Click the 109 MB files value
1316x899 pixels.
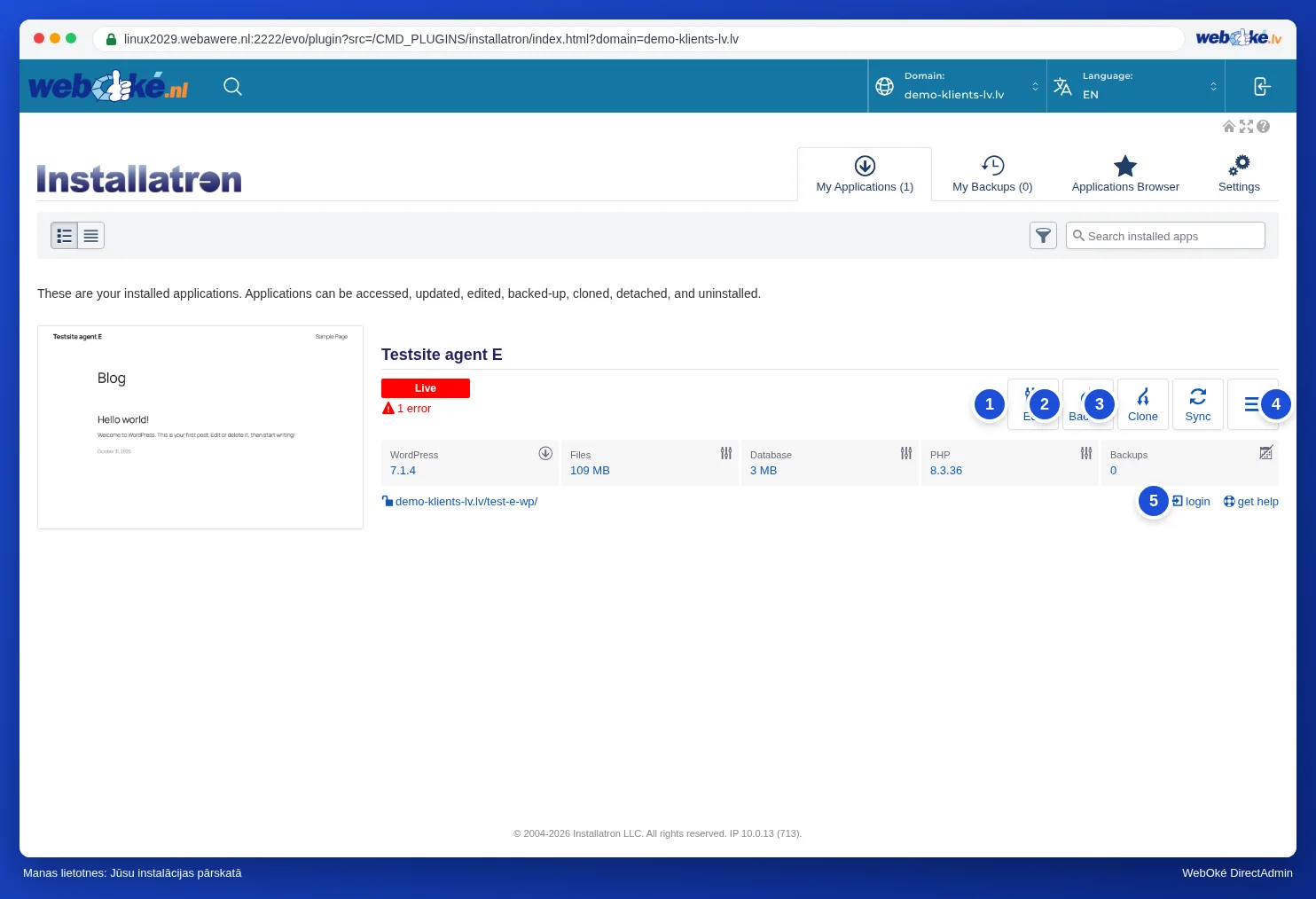[x=590, y=471]
